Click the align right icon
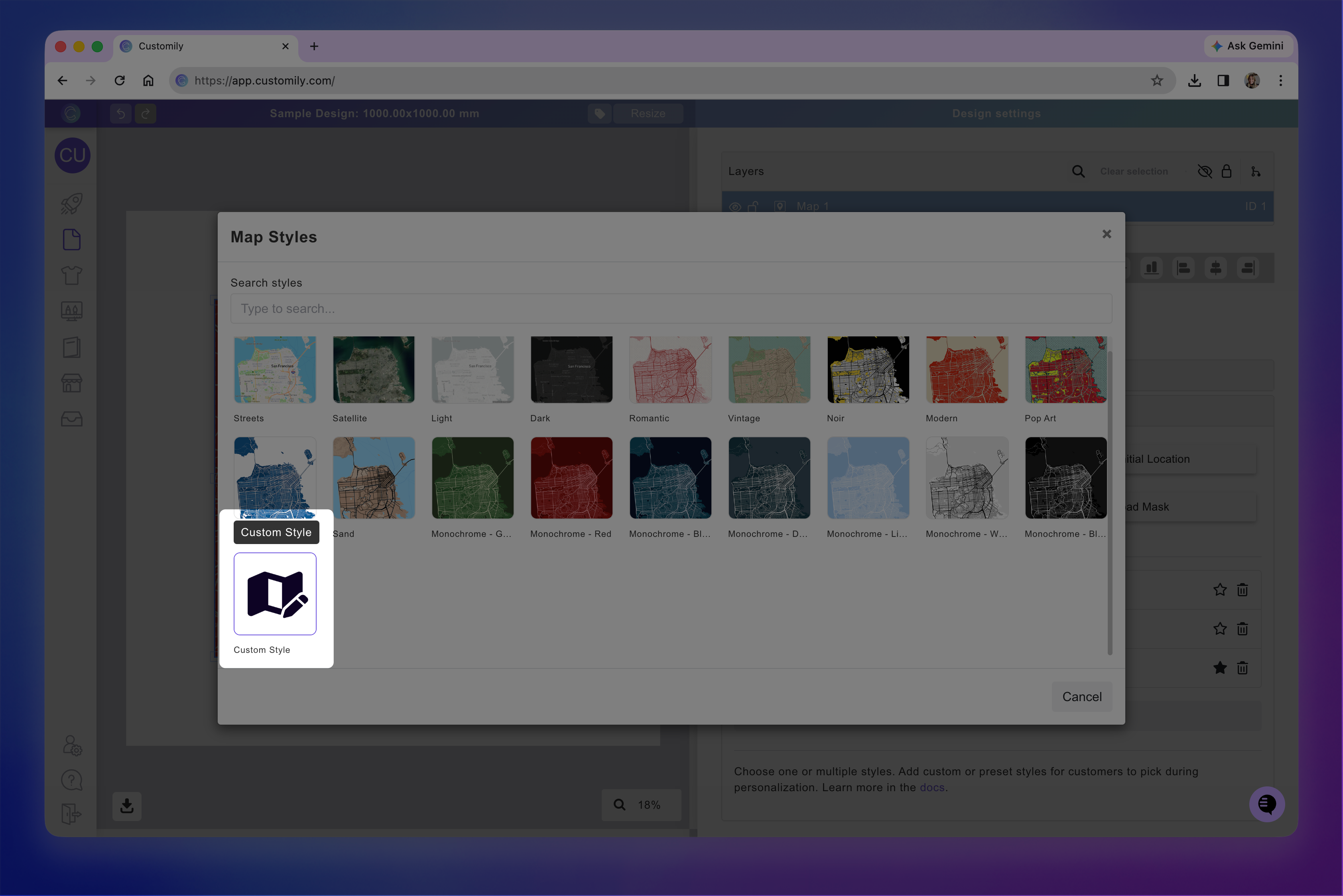Image resolution: width=1343 pixels, height=896 pixels. point(1248,267)
